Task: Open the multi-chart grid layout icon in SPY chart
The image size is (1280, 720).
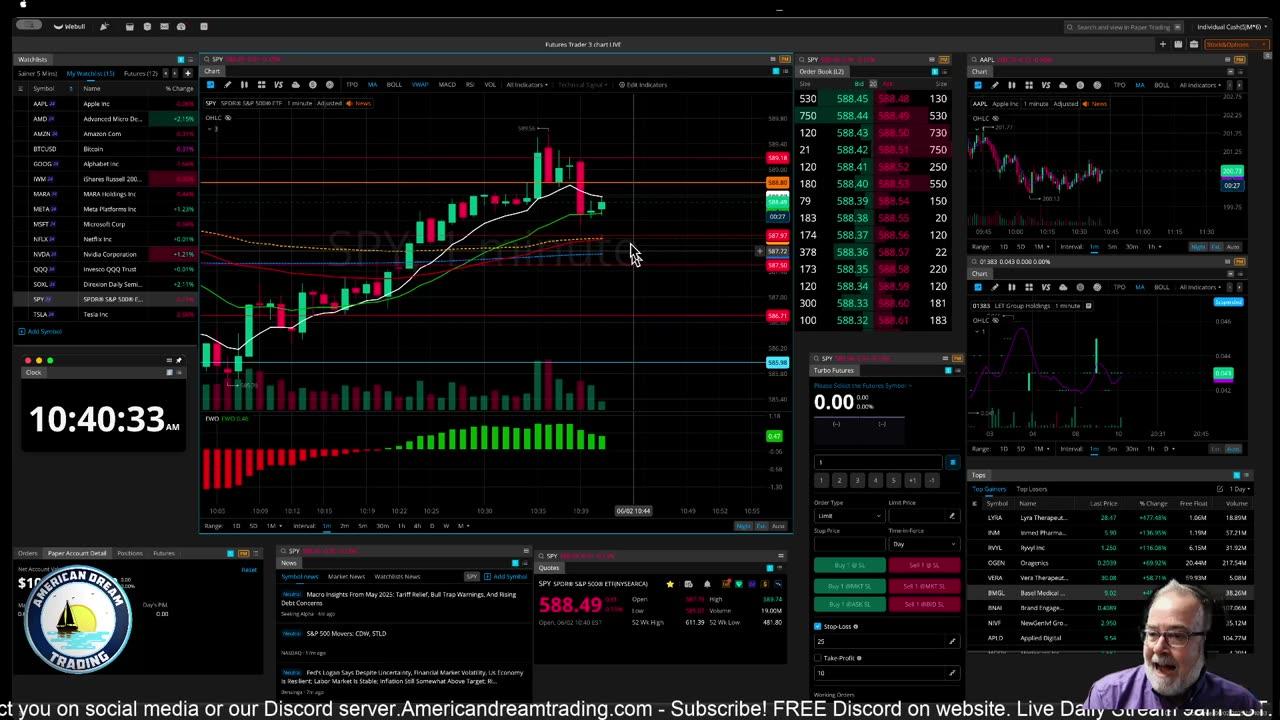Action: [261, 85]
